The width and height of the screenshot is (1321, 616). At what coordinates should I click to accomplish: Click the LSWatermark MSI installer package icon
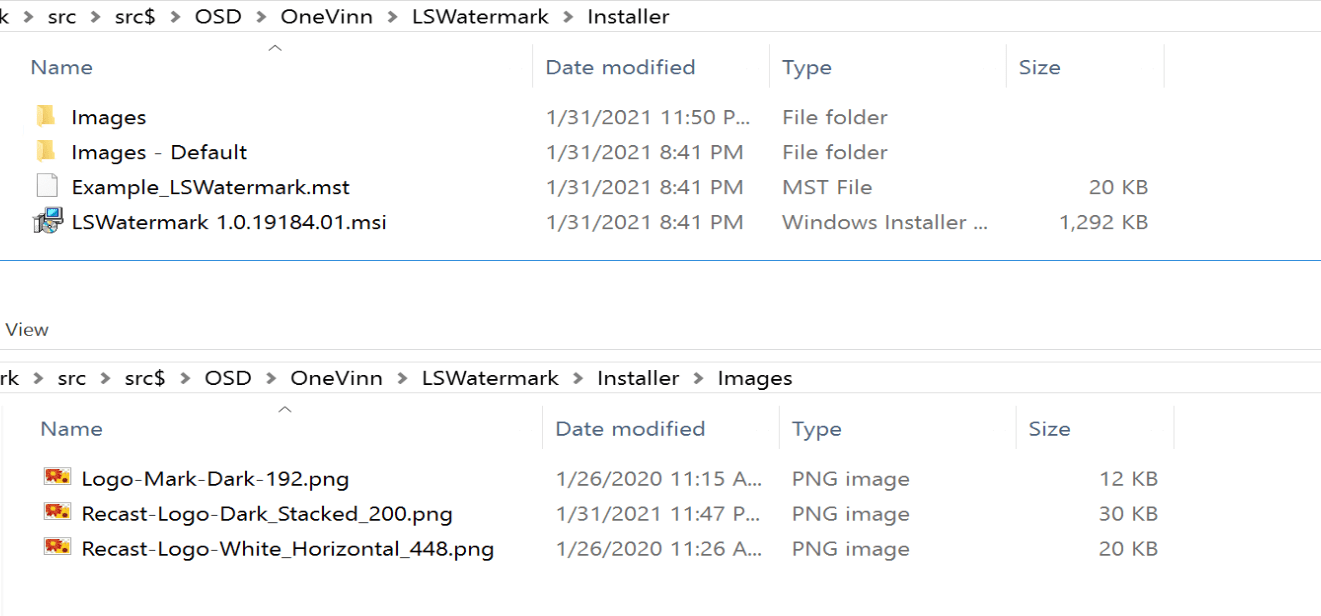pos(45,221)
